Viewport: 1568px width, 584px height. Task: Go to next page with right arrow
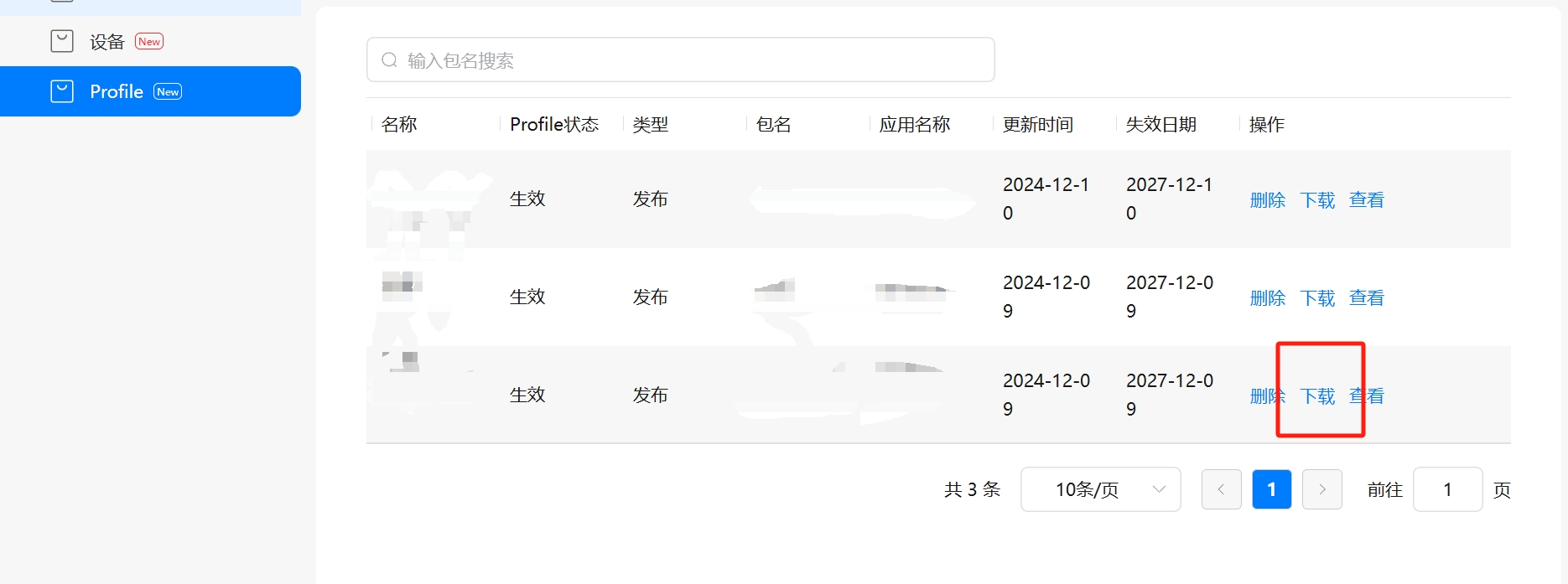pos(1322,489)
